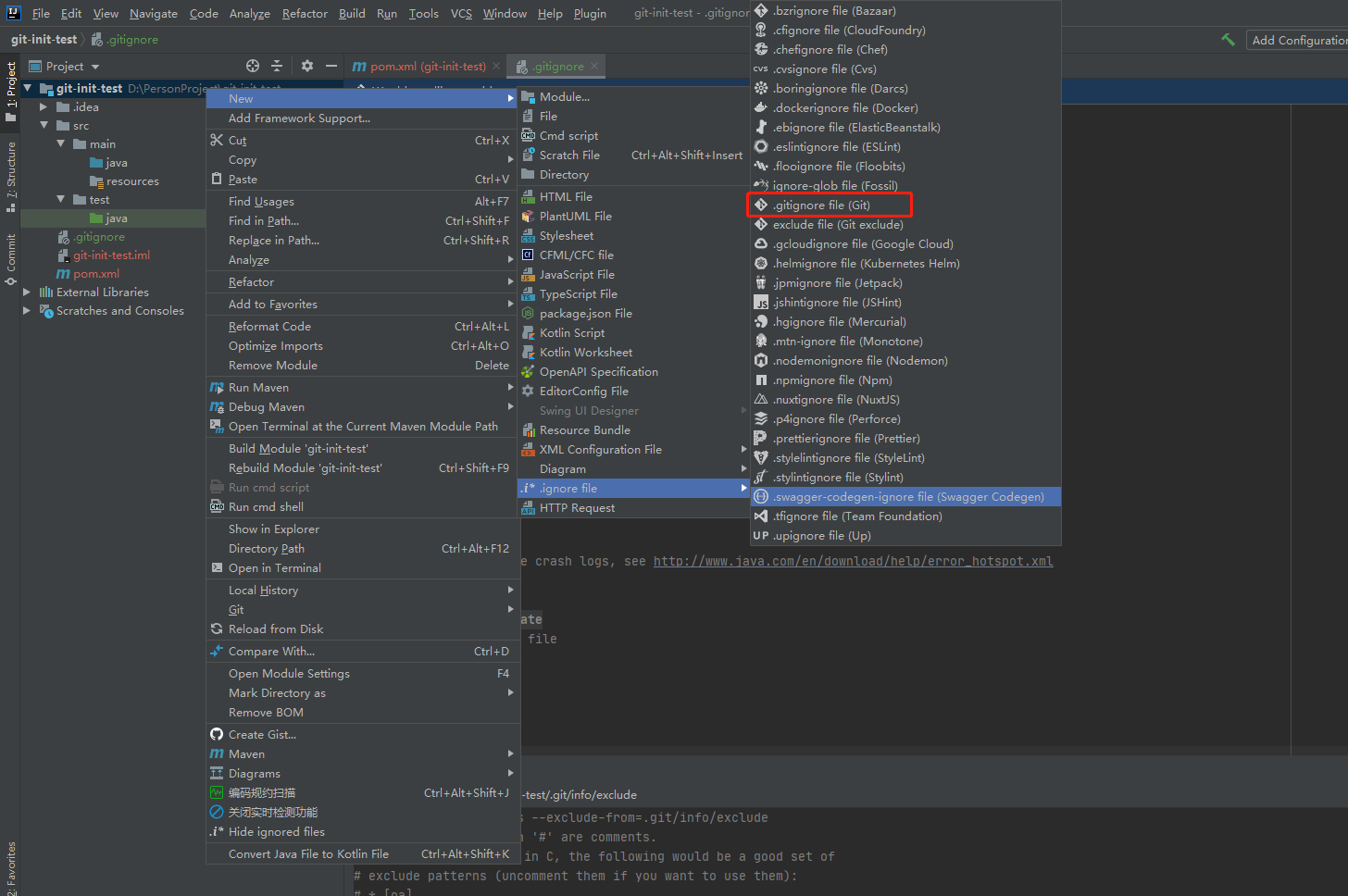Open the Commit tool window tab
Image resolution: width=1348 pixels, height=896 pixels.
(11, 259)
